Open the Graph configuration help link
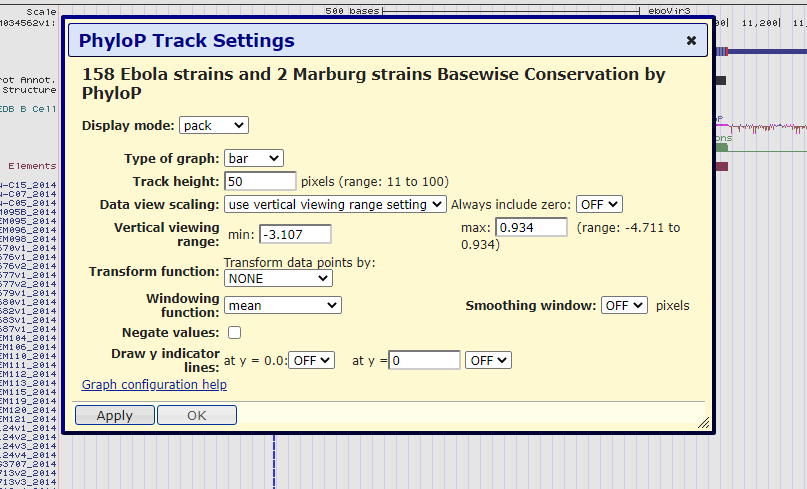 pos(154,385)
